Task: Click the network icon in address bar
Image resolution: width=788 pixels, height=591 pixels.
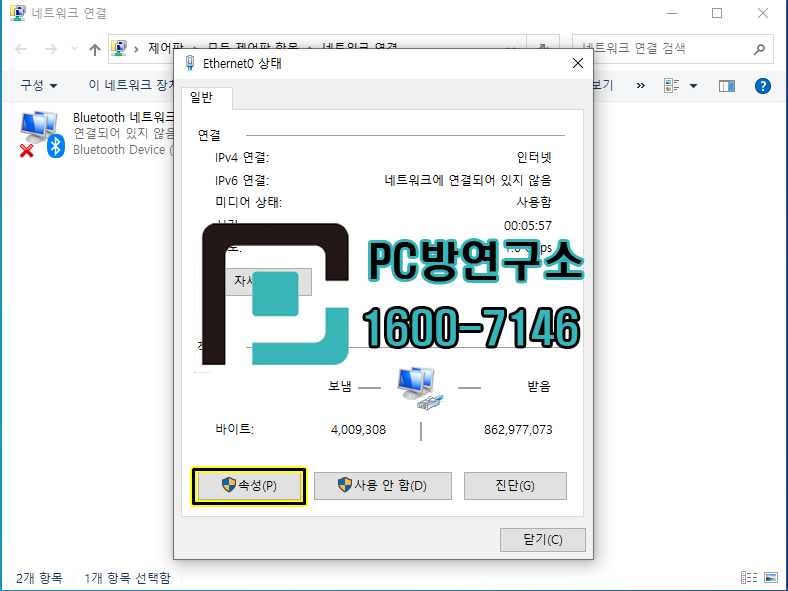Action: (119, 48)
